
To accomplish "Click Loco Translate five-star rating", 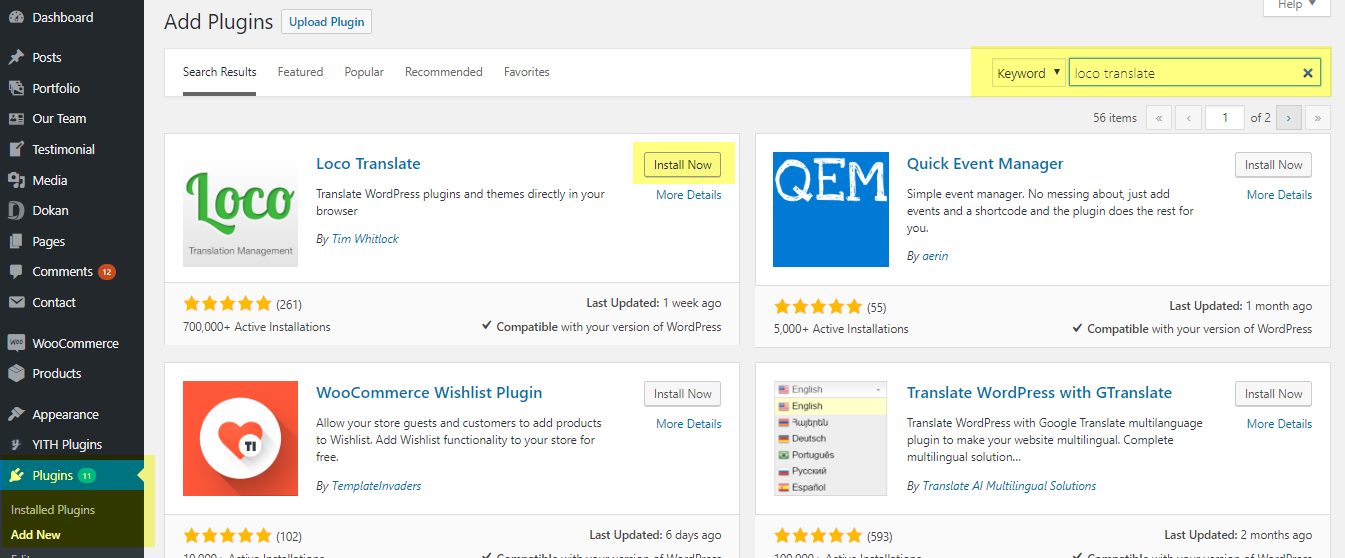I will (227, 304).
